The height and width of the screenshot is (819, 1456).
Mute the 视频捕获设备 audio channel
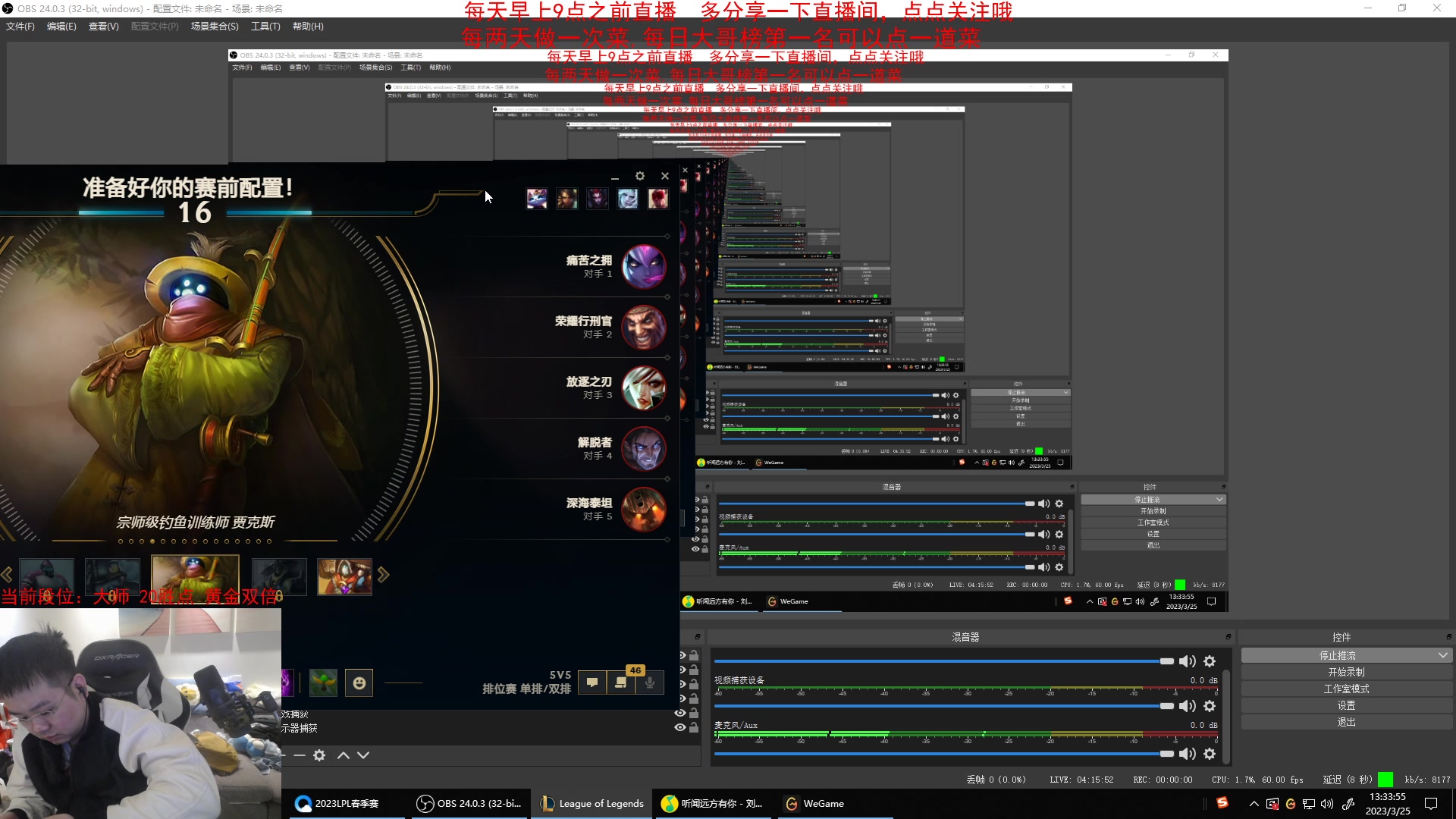[x=1188, y=706]
